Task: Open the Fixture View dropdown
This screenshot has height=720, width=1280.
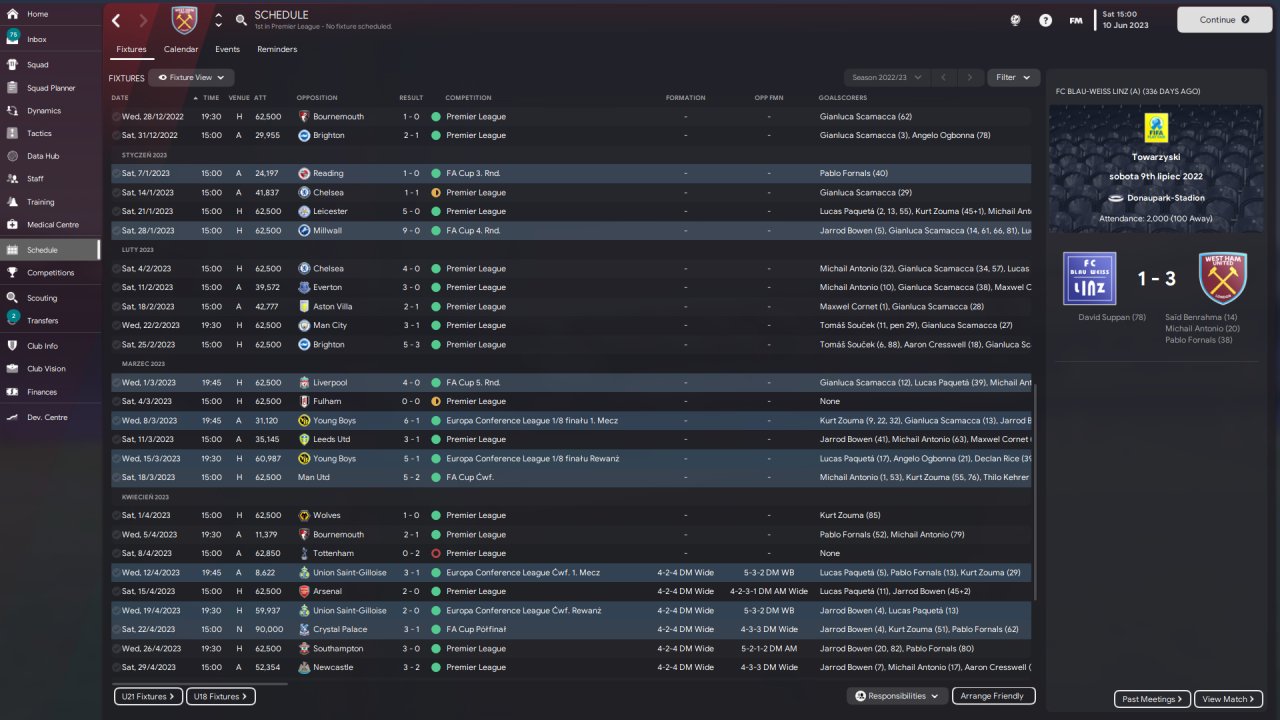Action: 192,77
